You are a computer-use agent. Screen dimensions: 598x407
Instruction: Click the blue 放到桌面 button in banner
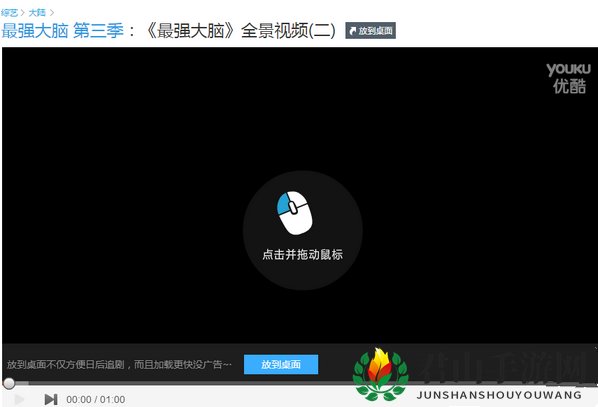tap(281, 364)
